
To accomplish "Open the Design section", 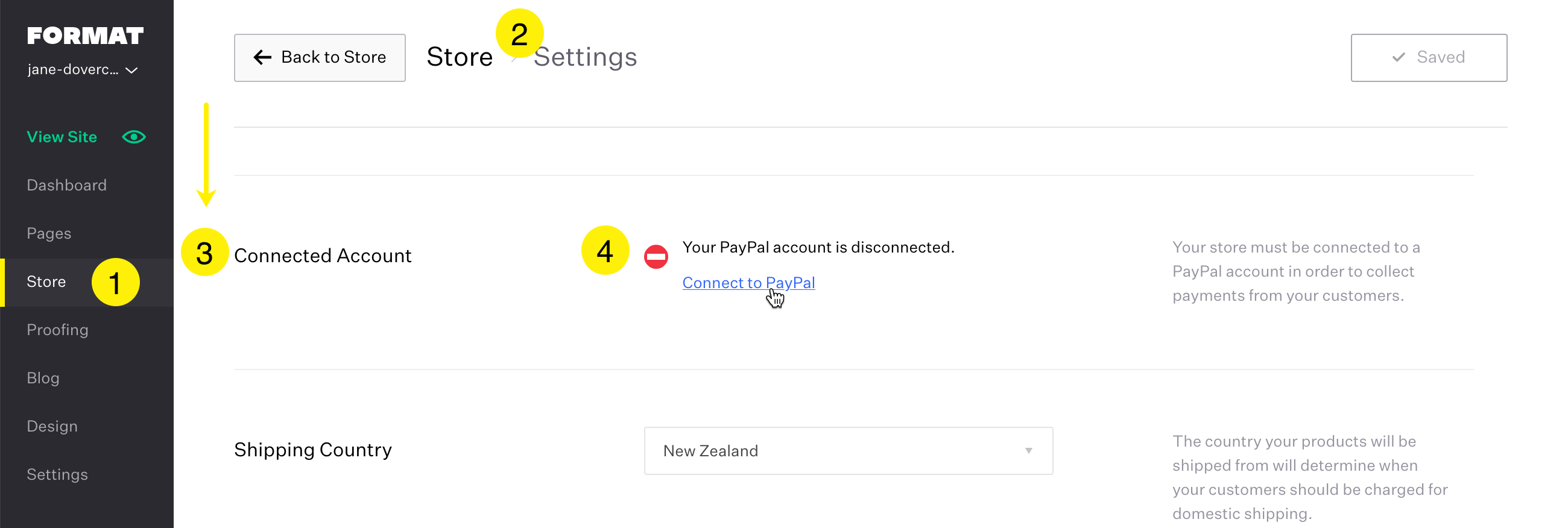I will (52, 426).
